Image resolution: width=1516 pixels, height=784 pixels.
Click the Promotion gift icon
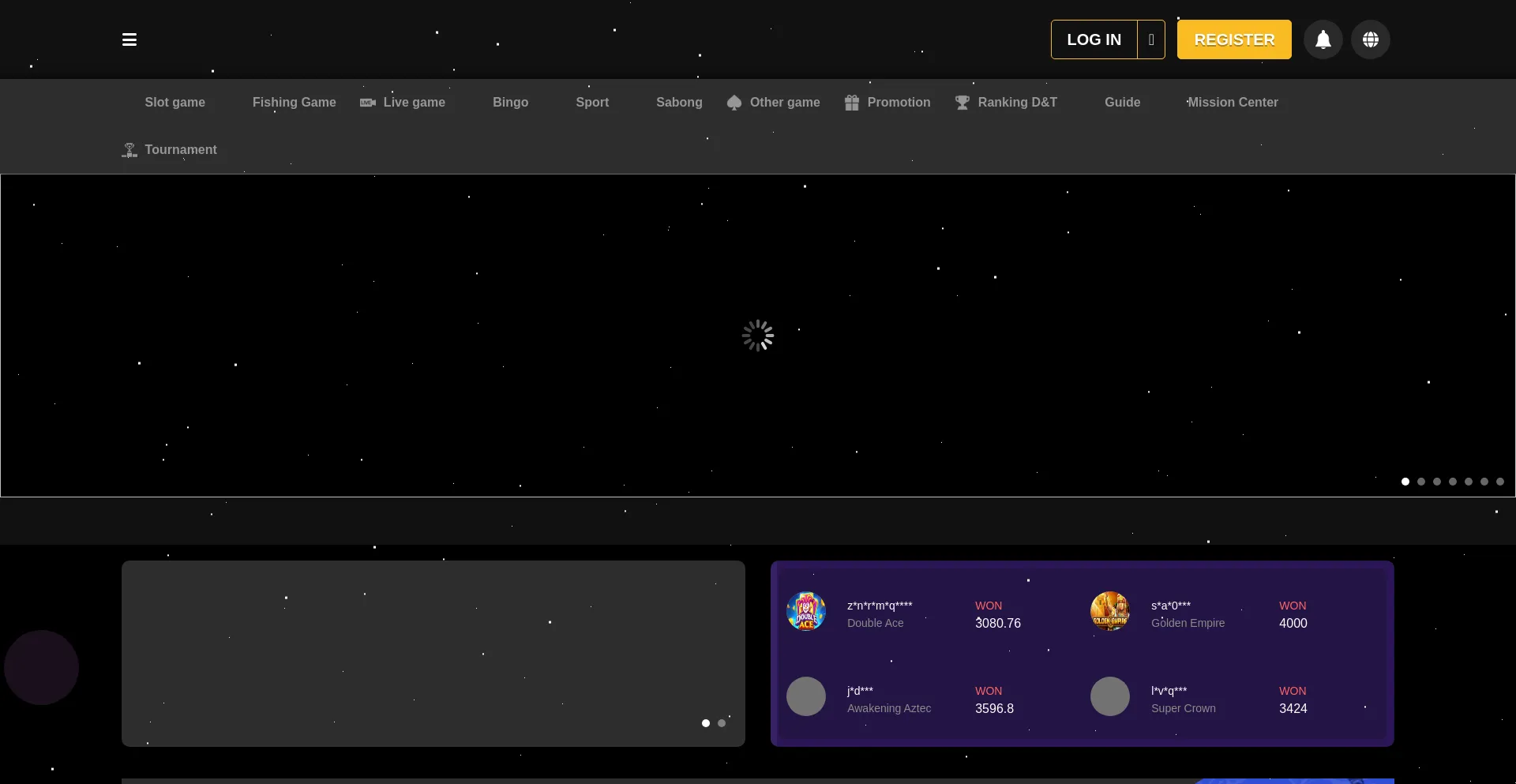(x=852, y=103)
